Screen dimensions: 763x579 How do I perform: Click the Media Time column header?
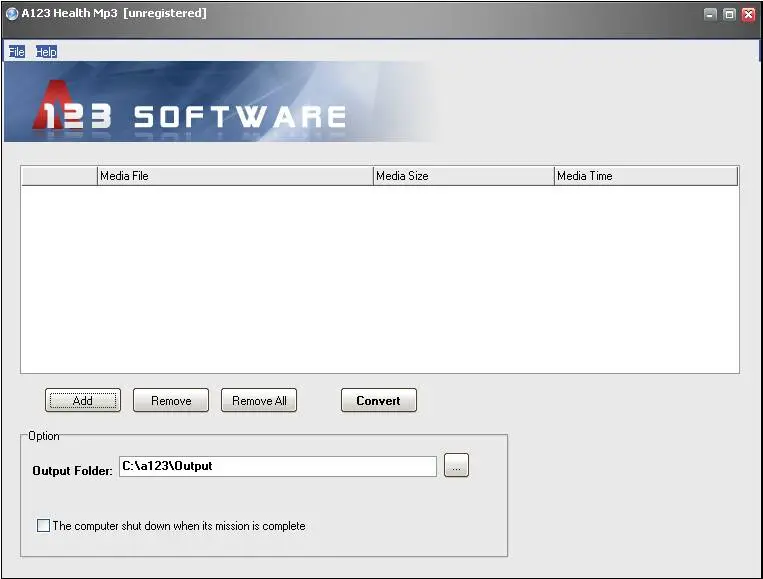pos(646,176)
